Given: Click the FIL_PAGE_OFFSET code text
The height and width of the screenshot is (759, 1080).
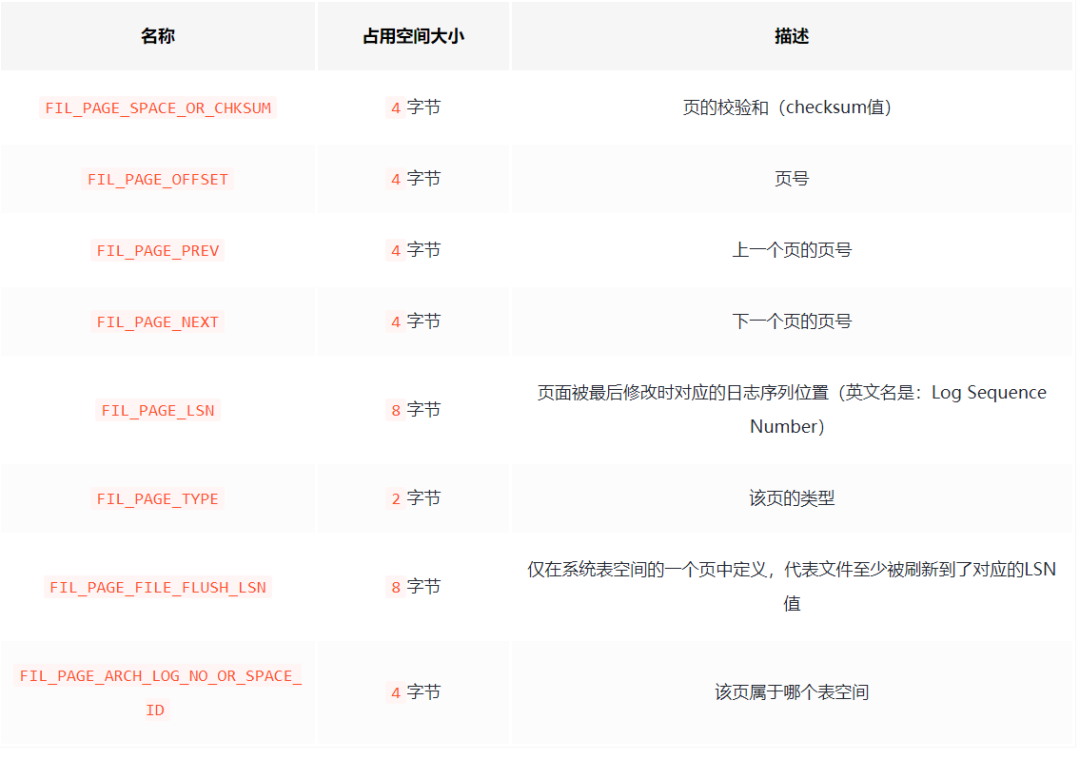Looking at the screenshot, I should click(x=157, y=179).
